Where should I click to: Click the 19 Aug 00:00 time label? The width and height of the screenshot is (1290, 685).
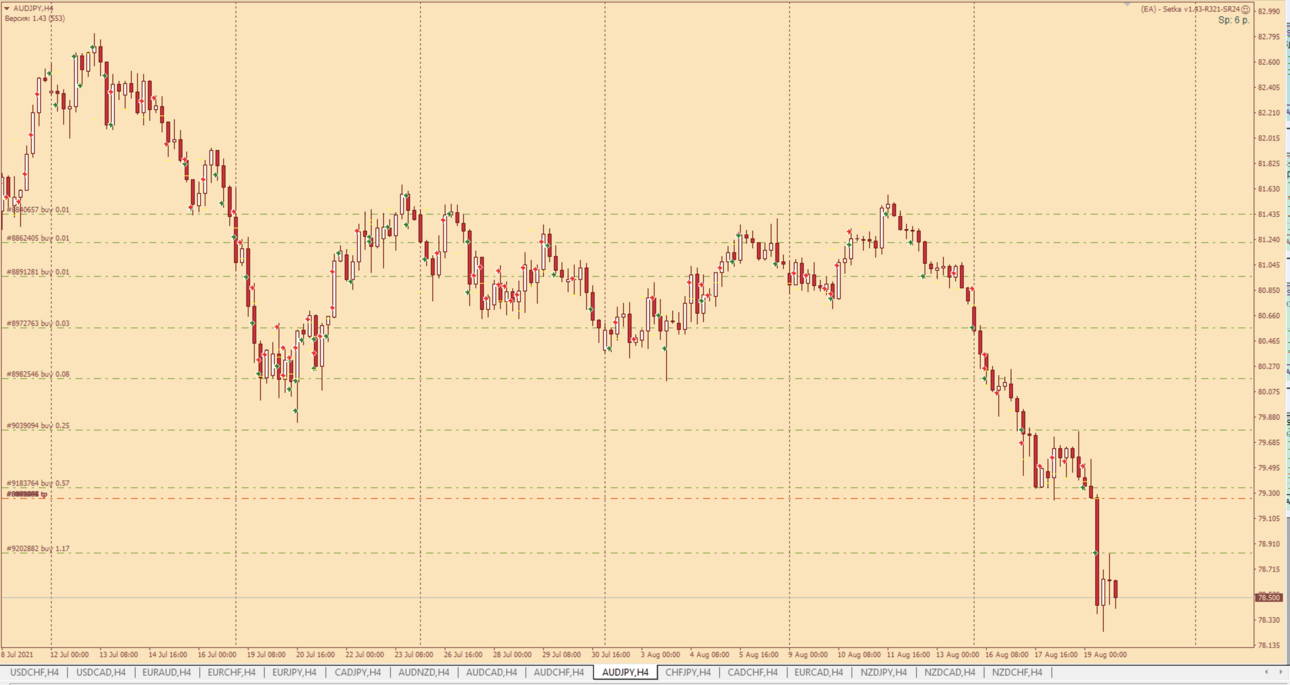click(1106, 655)
